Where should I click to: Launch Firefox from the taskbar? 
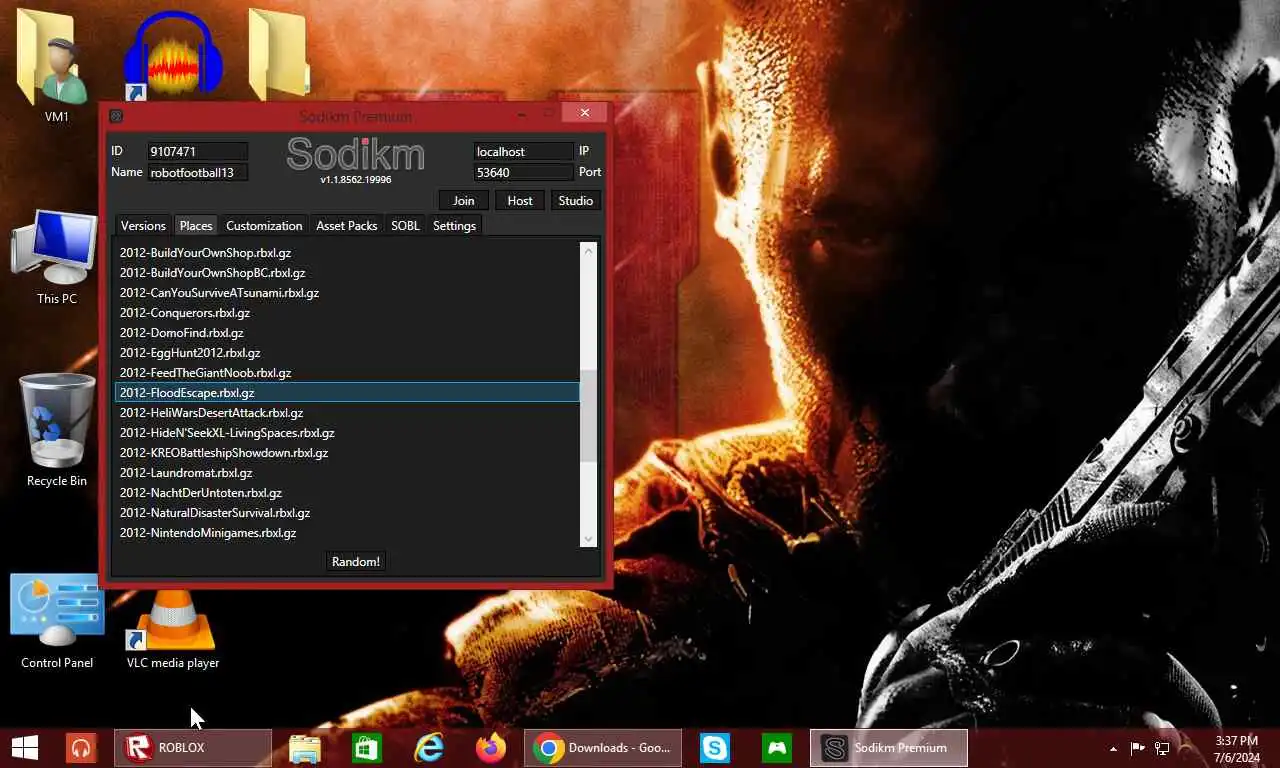pos(490,747)
